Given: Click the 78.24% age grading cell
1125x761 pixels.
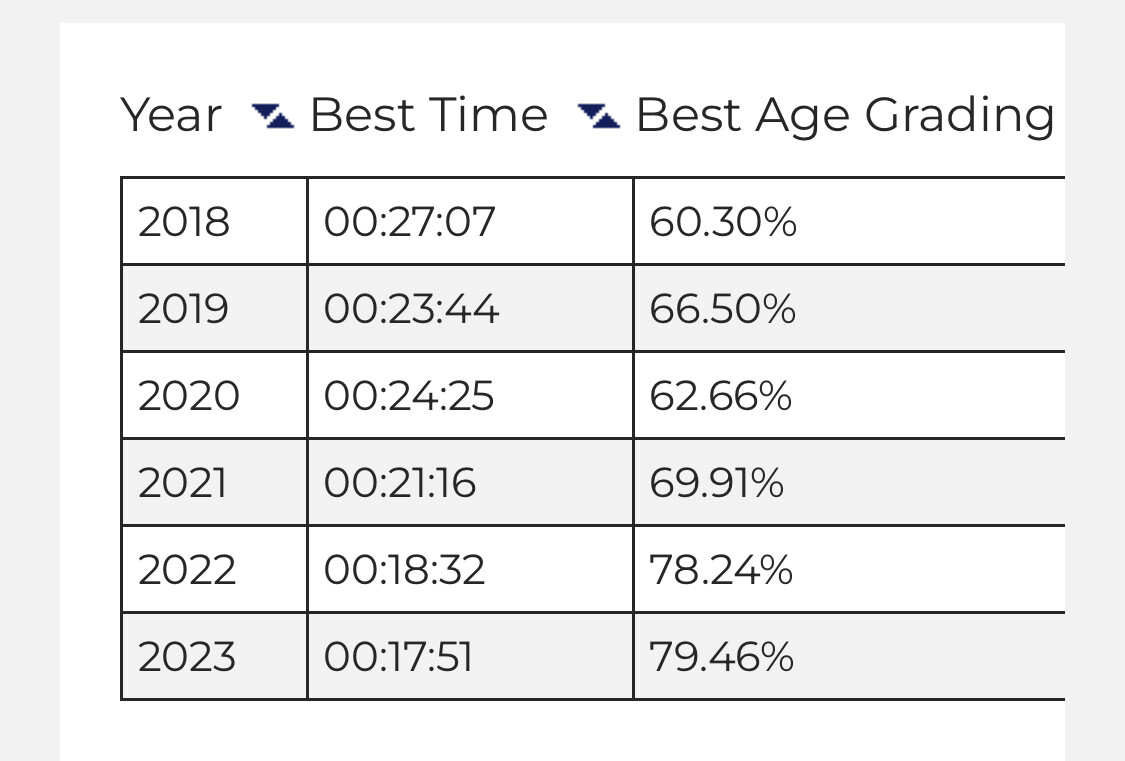Looking at the screenshot, I should click(x=849, y=569).
